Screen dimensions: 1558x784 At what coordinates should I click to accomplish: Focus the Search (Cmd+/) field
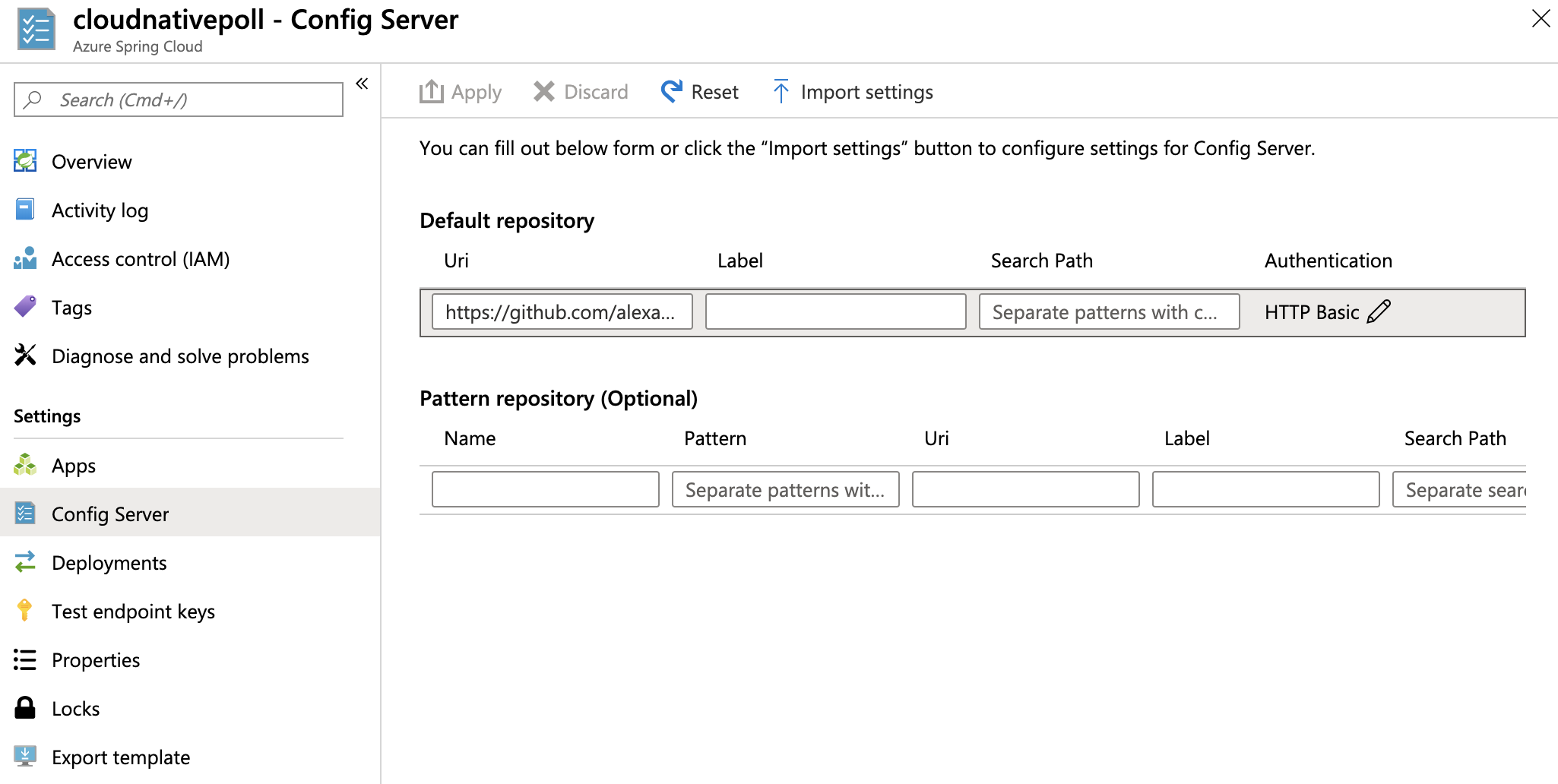point(179,100)
